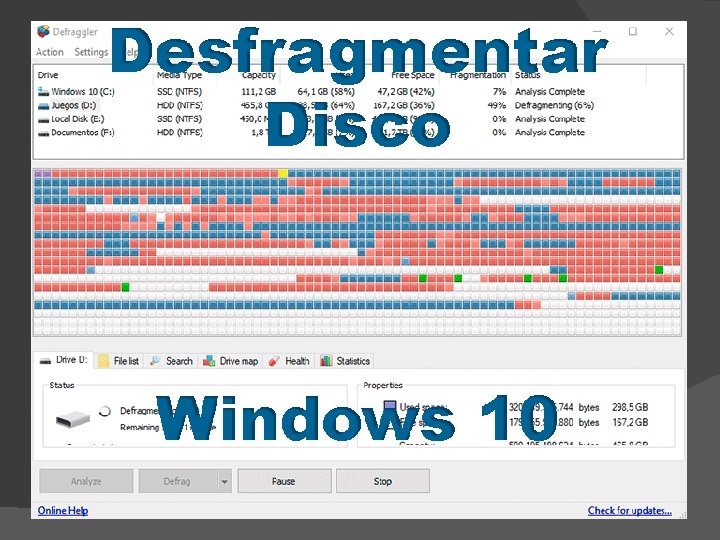Open the Check for updates link
This screenshot has height=540, width=720.
630,511
